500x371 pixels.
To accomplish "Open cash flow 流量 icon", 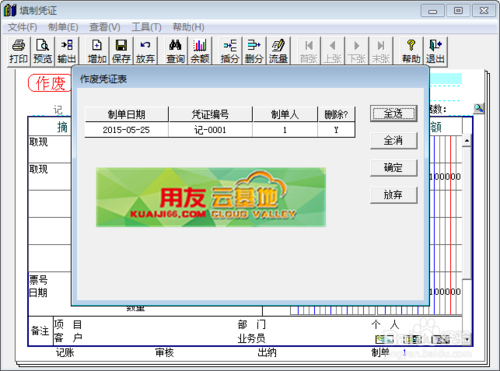I will pyautogui.click(x=278, y=51).
